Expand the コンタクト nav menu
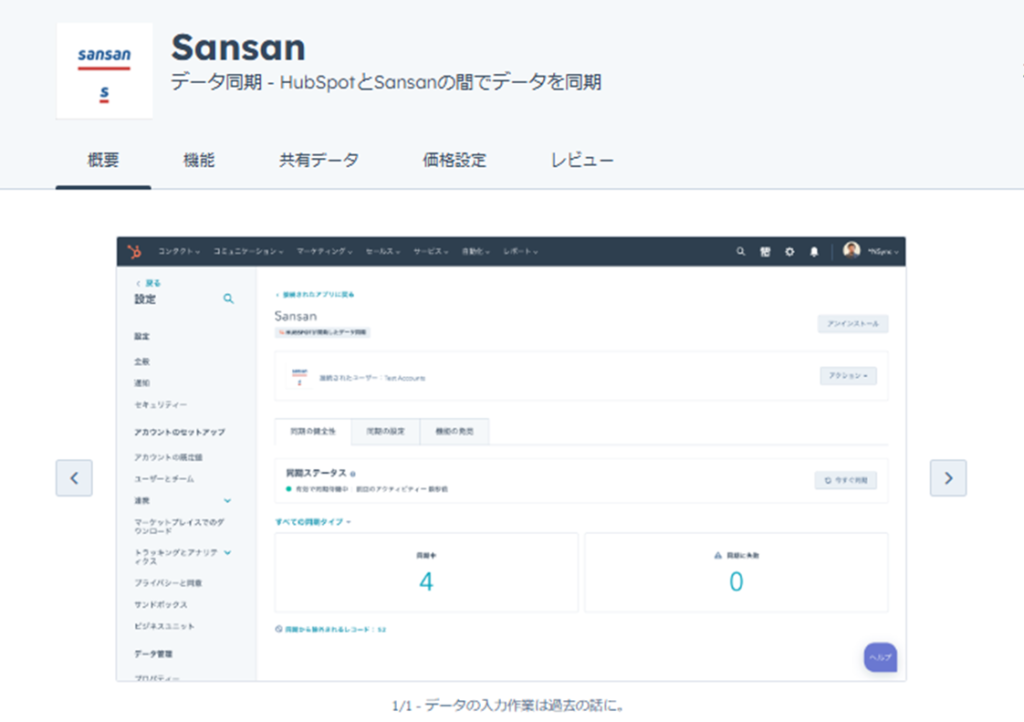This screenshot has height=722, width=1024. [x=178, y=251]
